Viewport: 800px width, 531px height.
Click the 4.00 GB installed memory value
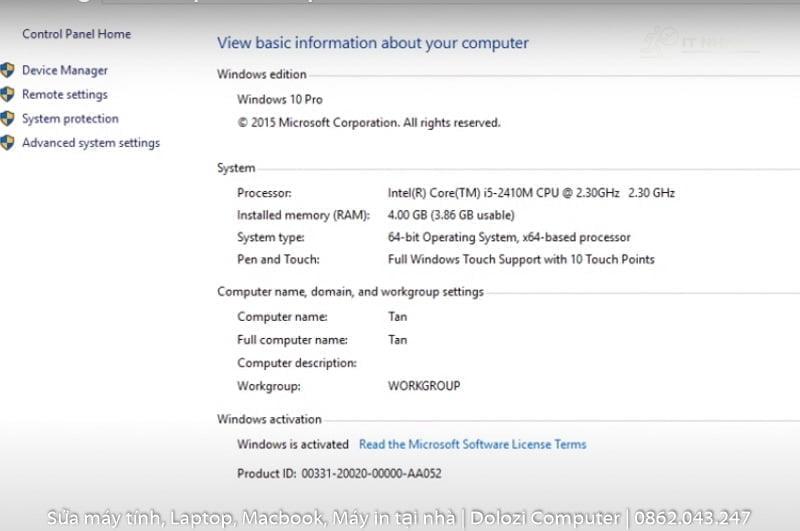pos(451,215)
